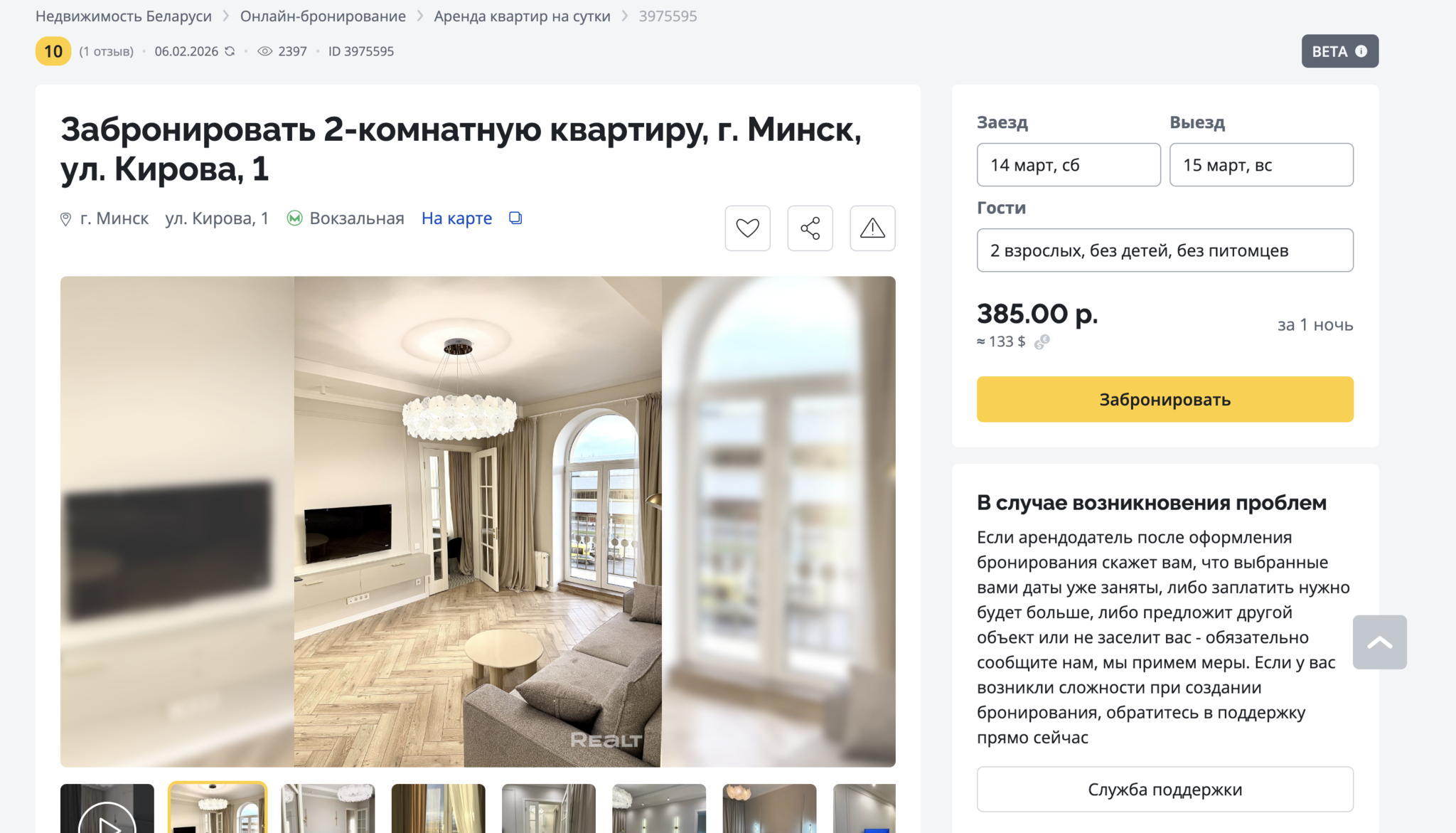This screenshot has height=833, width=1456.
Task: Click the refresh icon next to date 06.02.2026
Action: click(230, 51)
